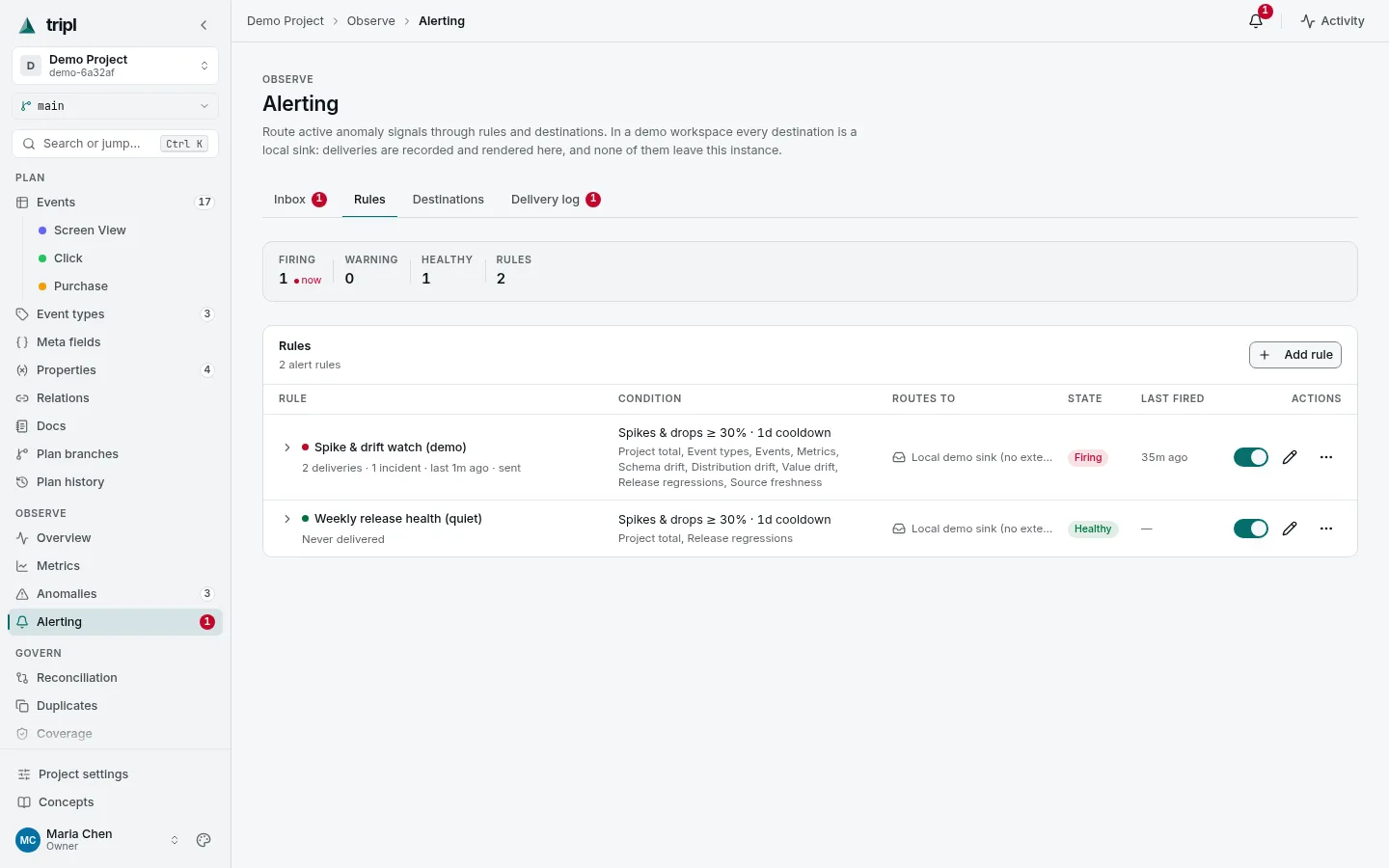
Task: Open more actions for Weekly release health
Action: (1326, 529)
